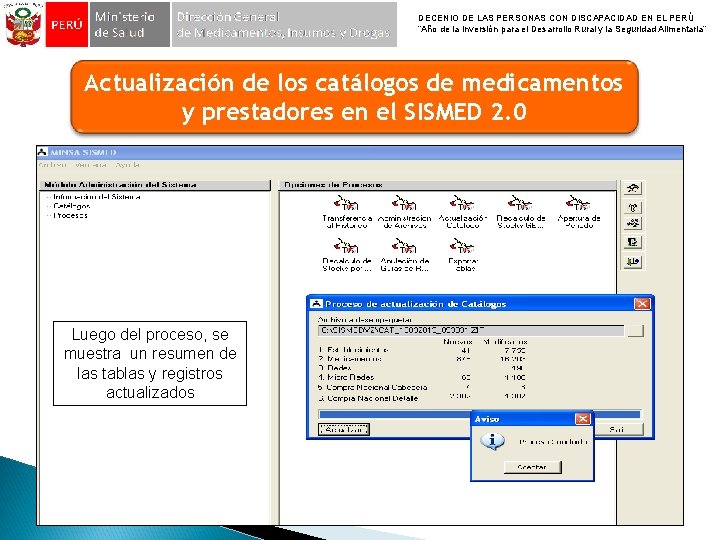Select the Establecimientos summary row

[422, 350]
